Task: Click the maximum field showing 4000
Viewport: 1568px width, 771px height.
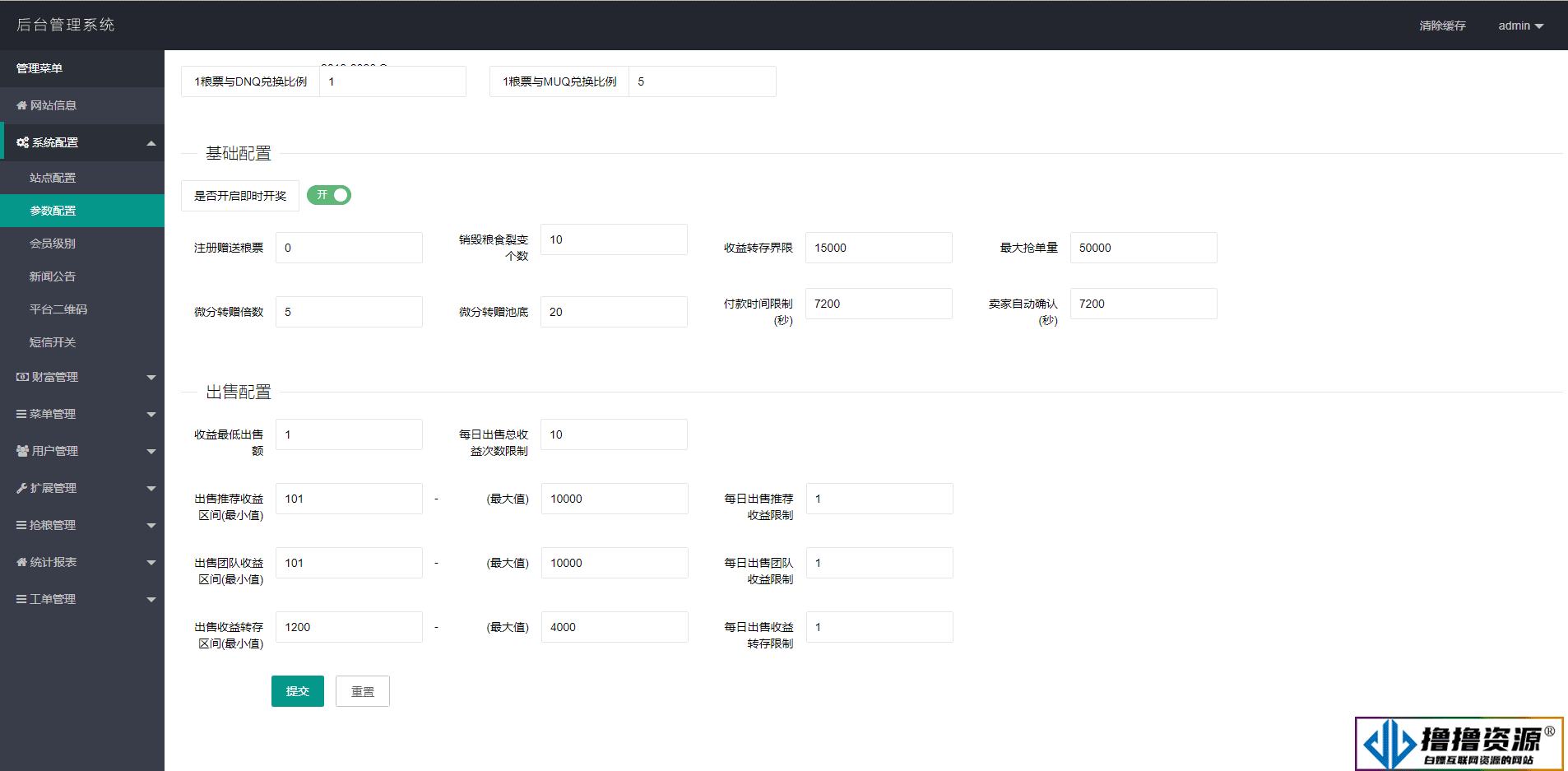Action: pos(615,627)
